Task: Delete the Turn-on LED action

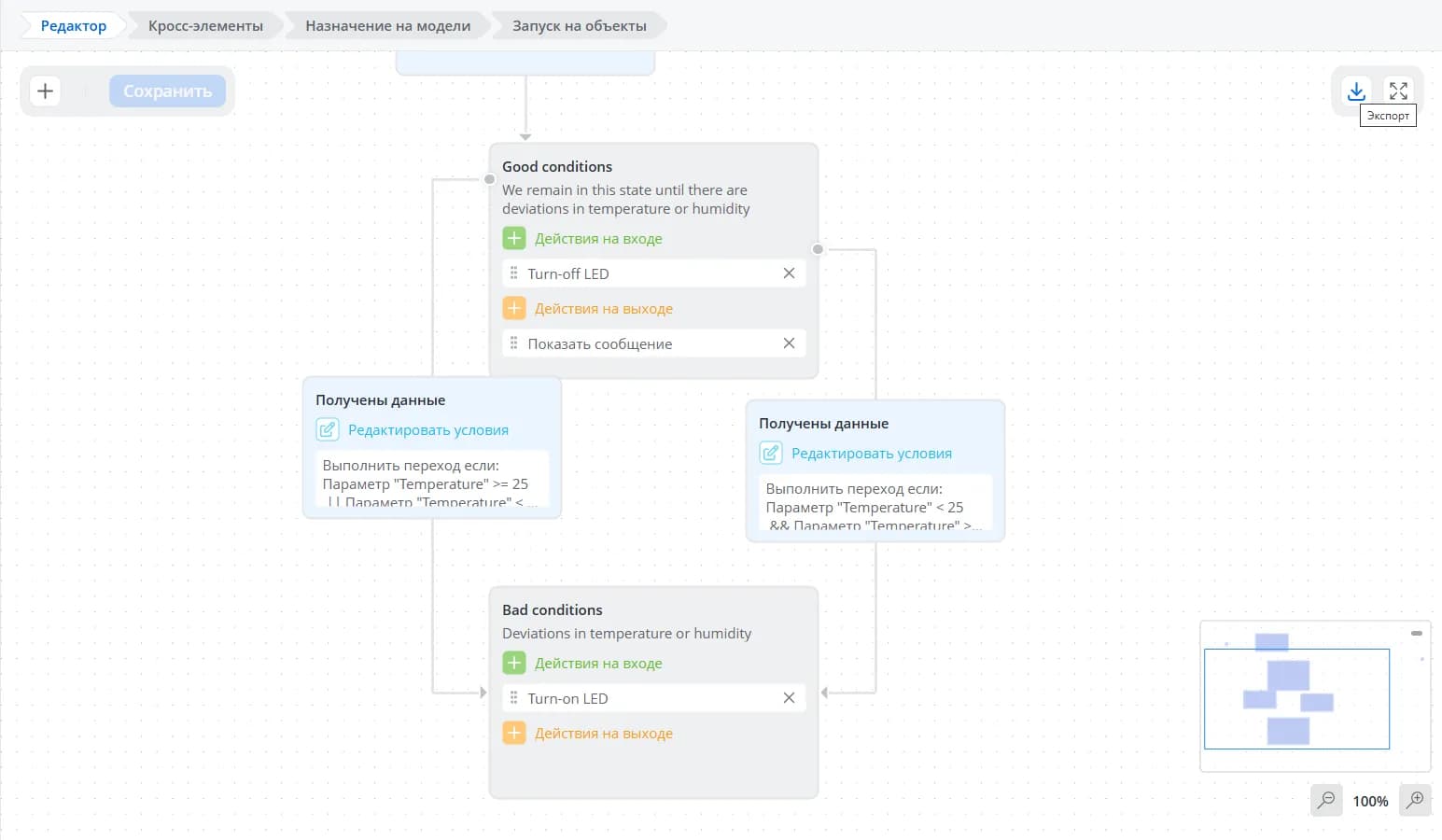Action: point(789,697)
